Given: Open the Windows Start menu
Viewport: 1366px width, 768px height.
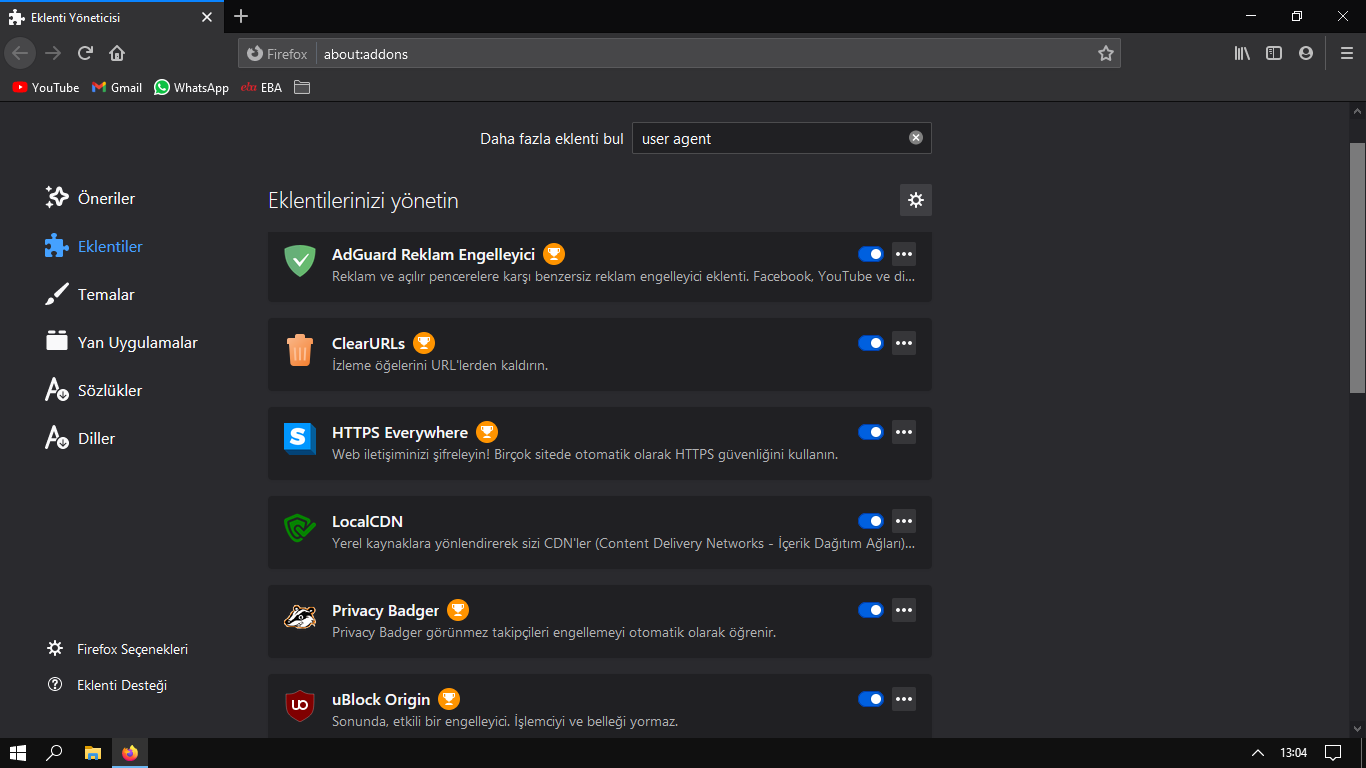Looking at the screenshot, I should [17, 752].
